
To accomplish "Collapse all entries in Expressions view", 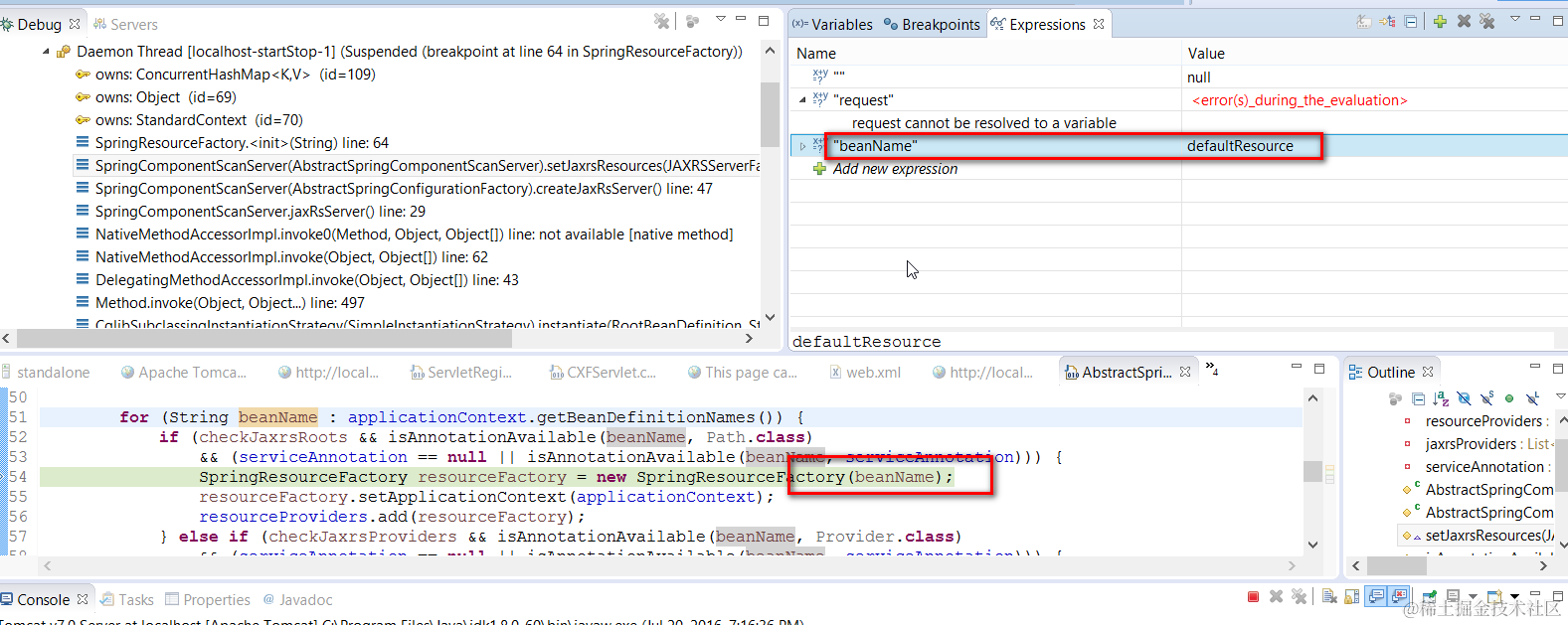I will tap(1411, 21).
